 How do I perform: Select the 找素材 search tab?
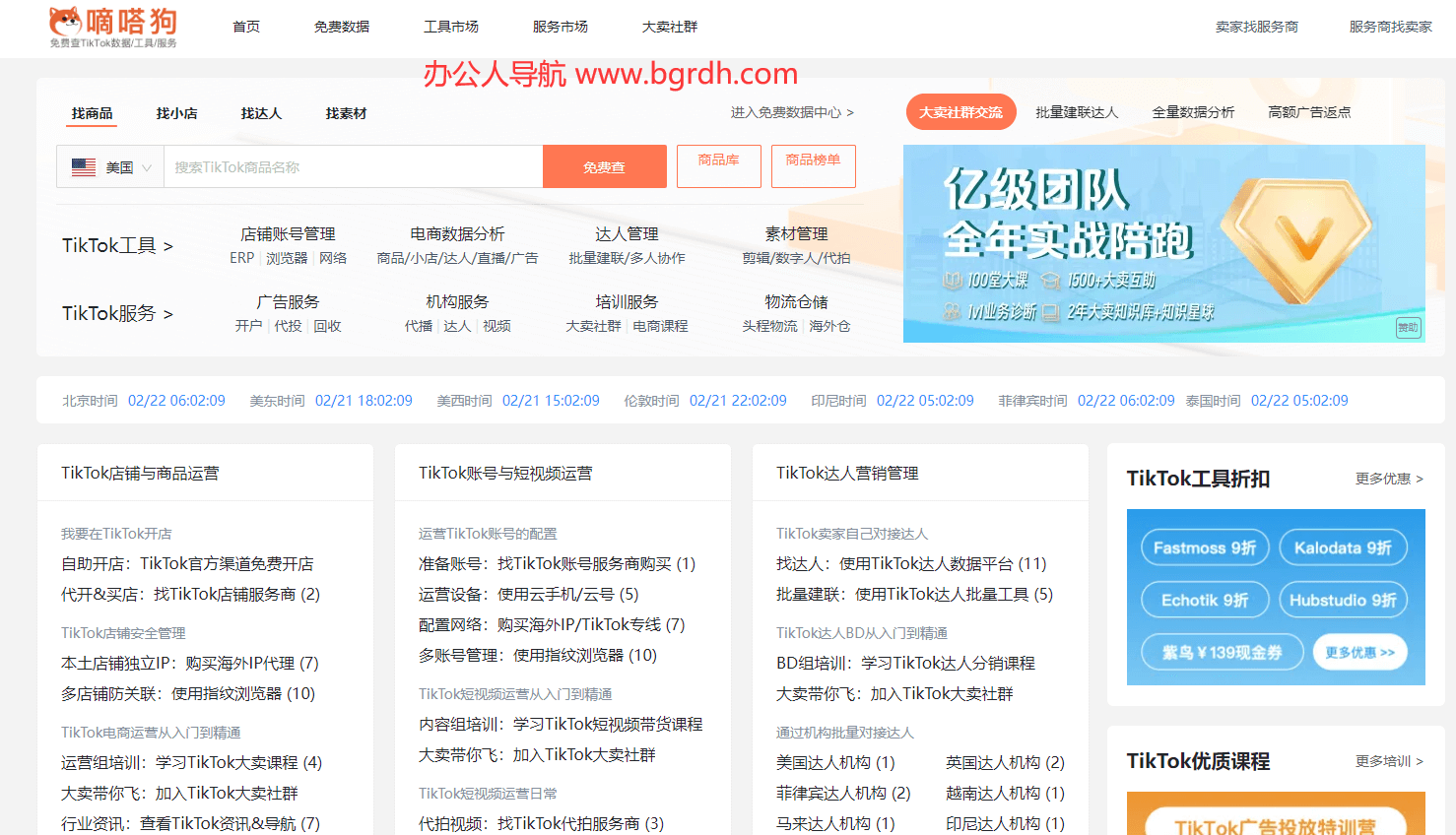tap(346, 113)
